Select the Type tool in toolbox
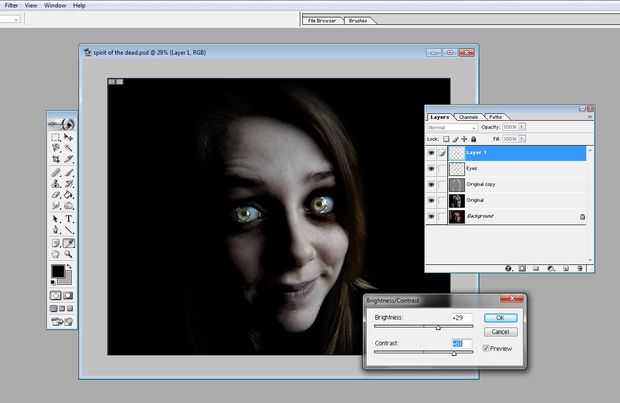This screenshot has width=620, height=403. (69, 218)
